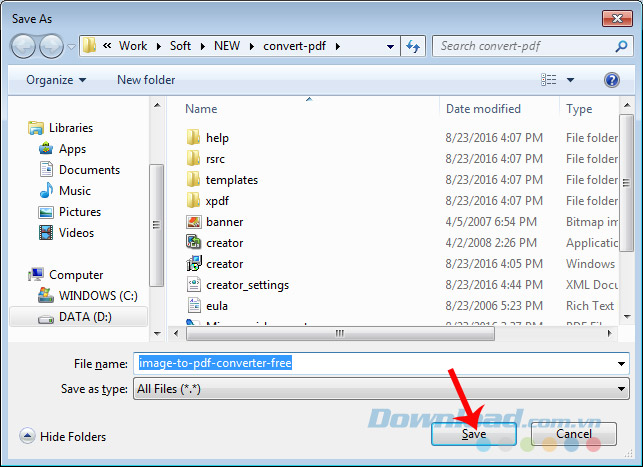Select the WINDOWS (C:) drive icon
The width and height of the screenshot is (643, 467).
[x=45, y=296]
